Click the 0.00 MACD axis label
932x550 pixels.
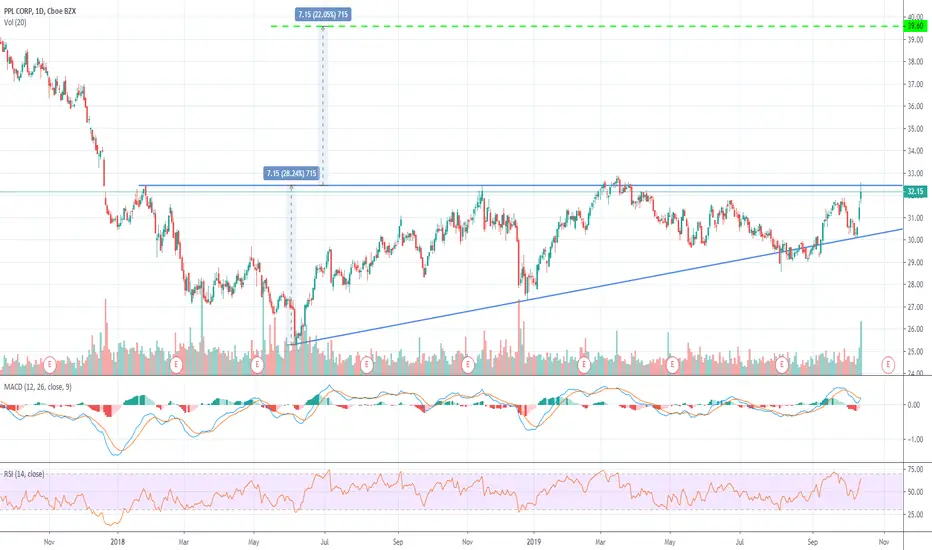tap(914, 405)
